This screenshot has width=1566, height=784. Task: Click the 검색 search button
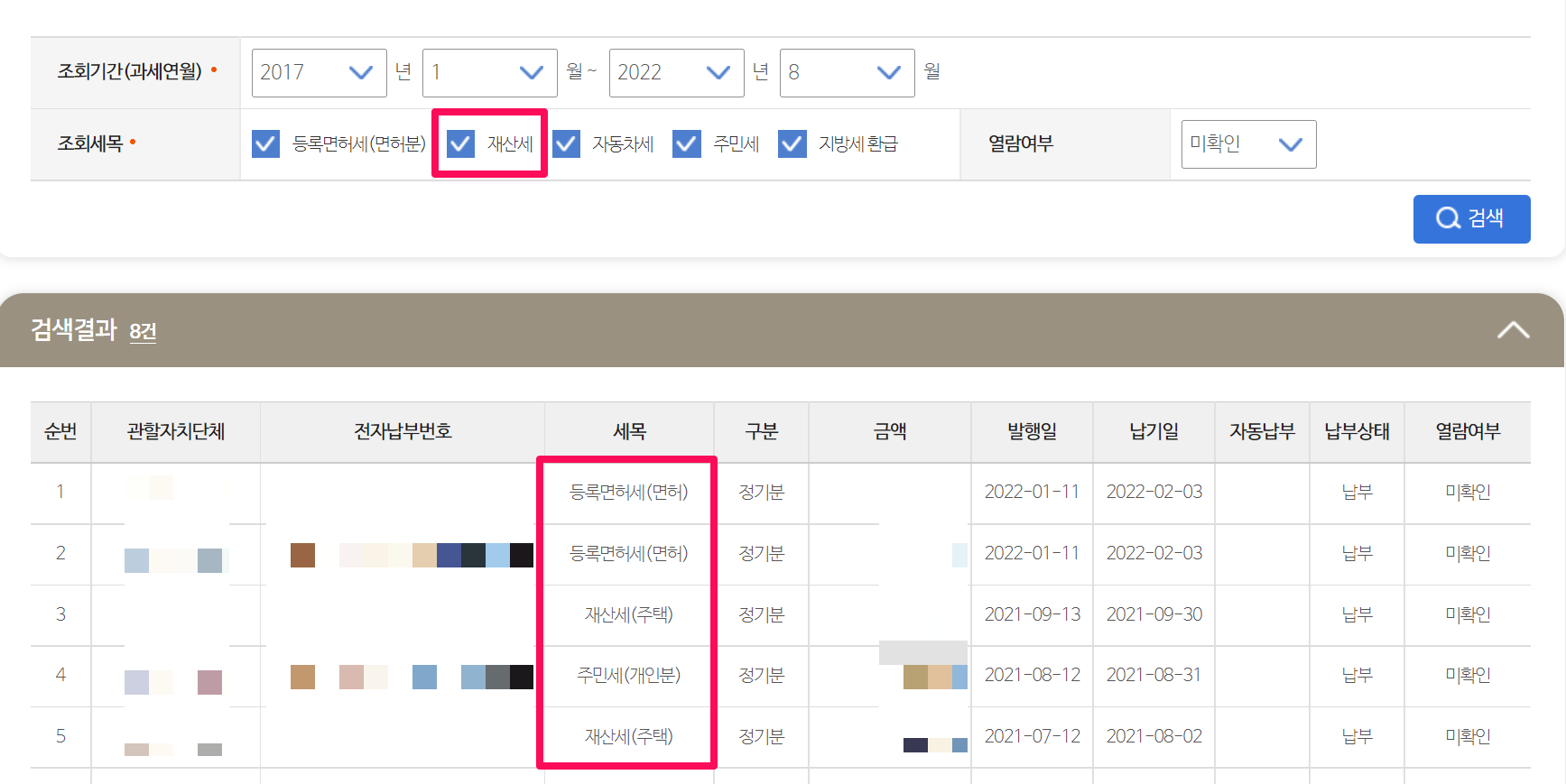tap(1471, 219)
